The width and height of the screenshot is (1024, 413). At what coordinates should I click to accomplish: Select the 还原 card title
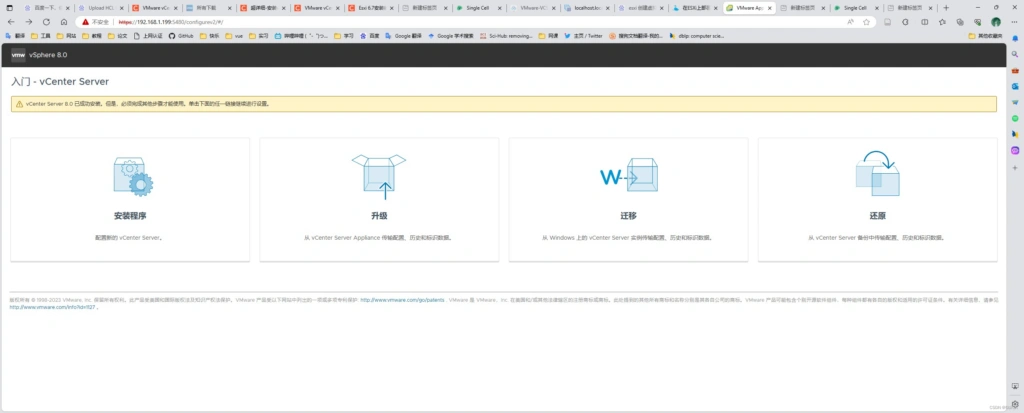[x=877, y=216]
